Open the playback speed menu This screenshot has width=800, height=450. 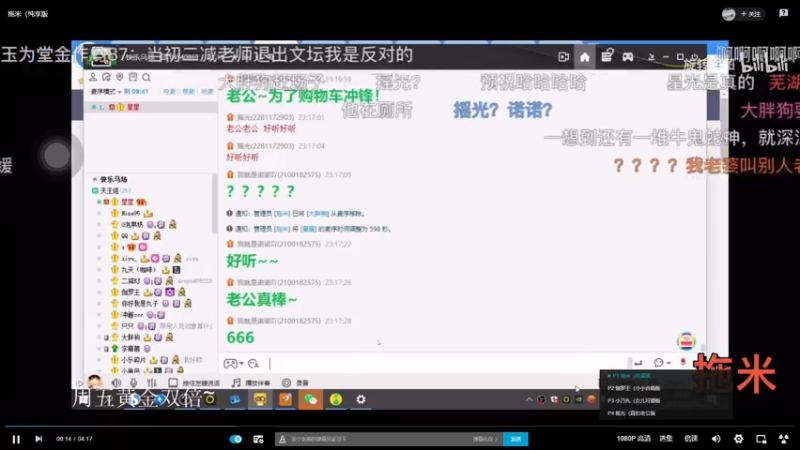tap(691, 439)
